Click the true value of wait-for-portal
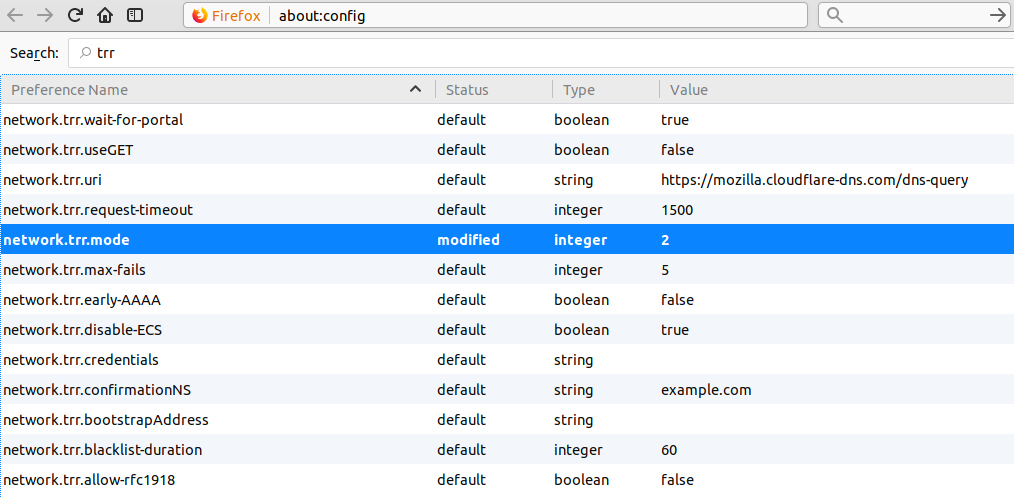The height and width of the screenshot is (497, 1014). coord(674,120)
